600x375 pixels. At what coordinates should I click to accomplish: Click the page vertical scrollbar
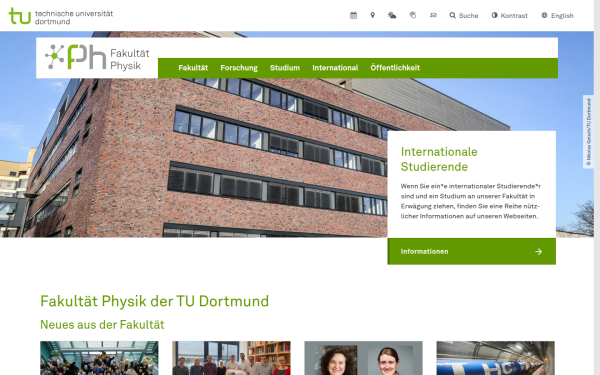point(597,188)
